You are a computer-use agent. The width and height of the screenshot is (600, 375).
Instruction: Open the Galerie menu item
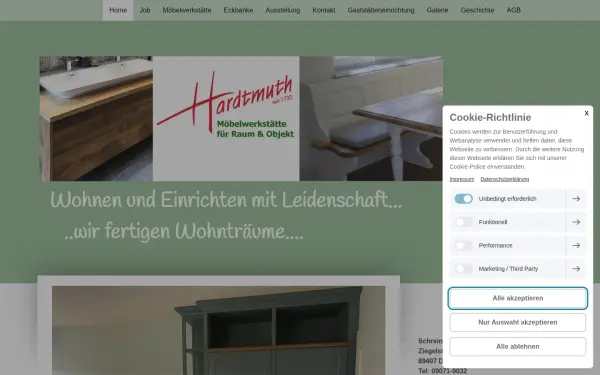[x=437, y=10]
